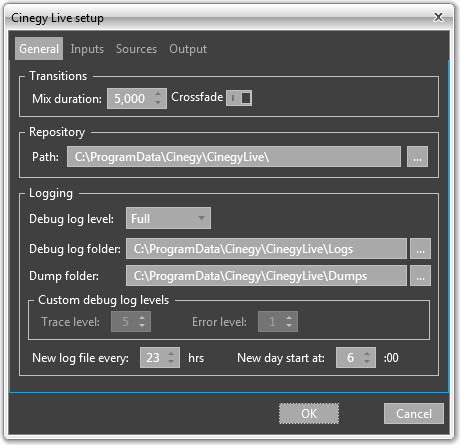Viewport: 461px width, 446px height.
Task: Toggle the Crossfade switch
Action: point(239,98)
